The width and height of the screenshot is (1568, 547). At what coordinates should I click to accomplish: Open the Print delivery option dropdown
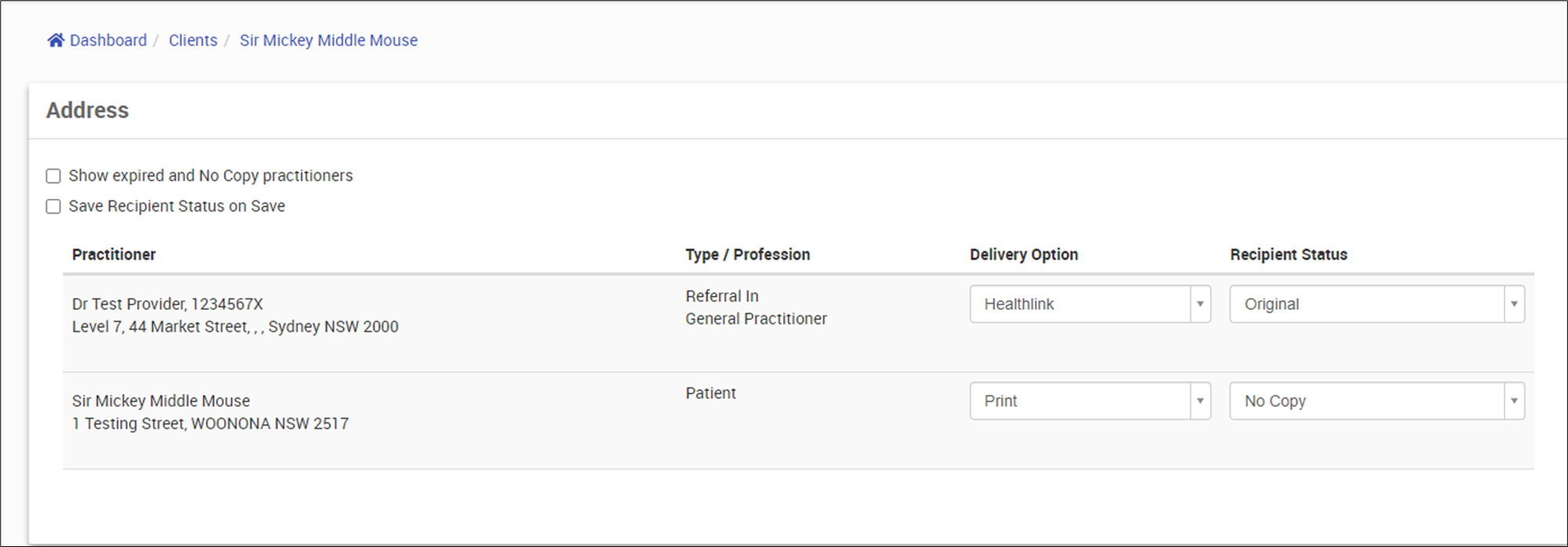pyautogui.click(x=1081, y=401)
